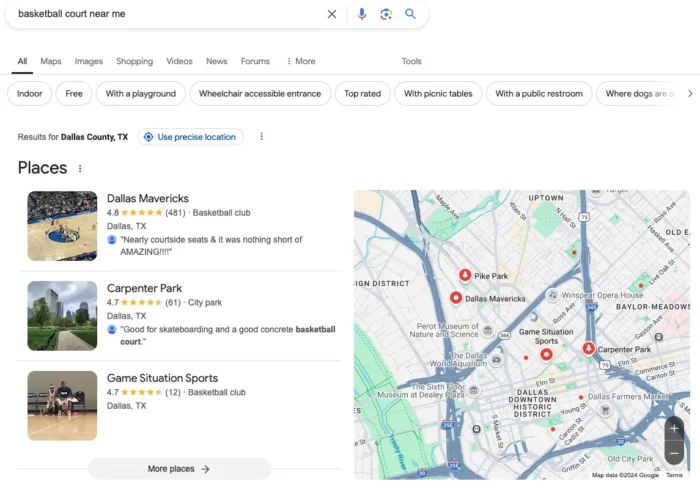
Task: Apply the Indoor filter chip
Action: [29, 94]
